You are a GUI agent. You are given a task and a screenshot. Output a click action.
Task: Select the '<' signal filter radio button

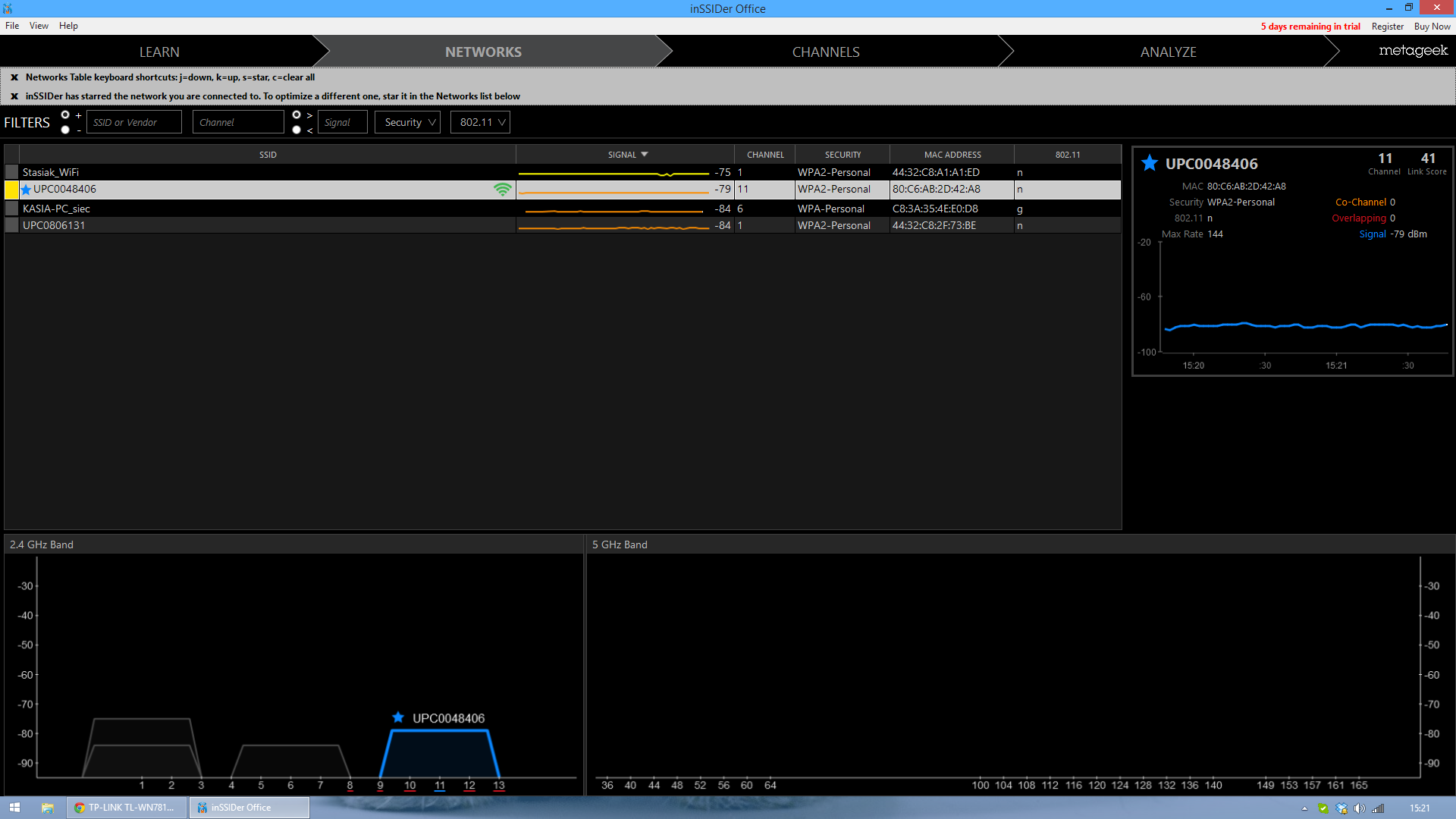coord(297,130)
